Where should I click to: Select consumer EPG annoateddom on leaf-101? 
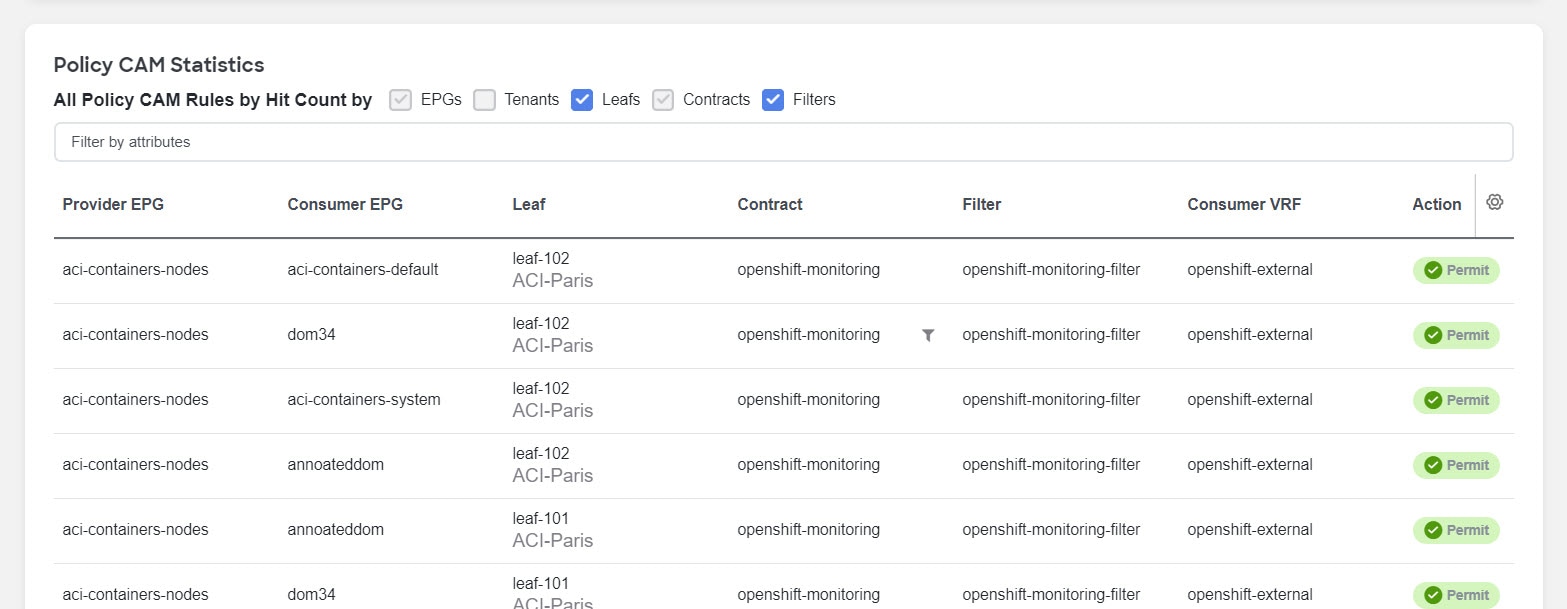point(335,530)
